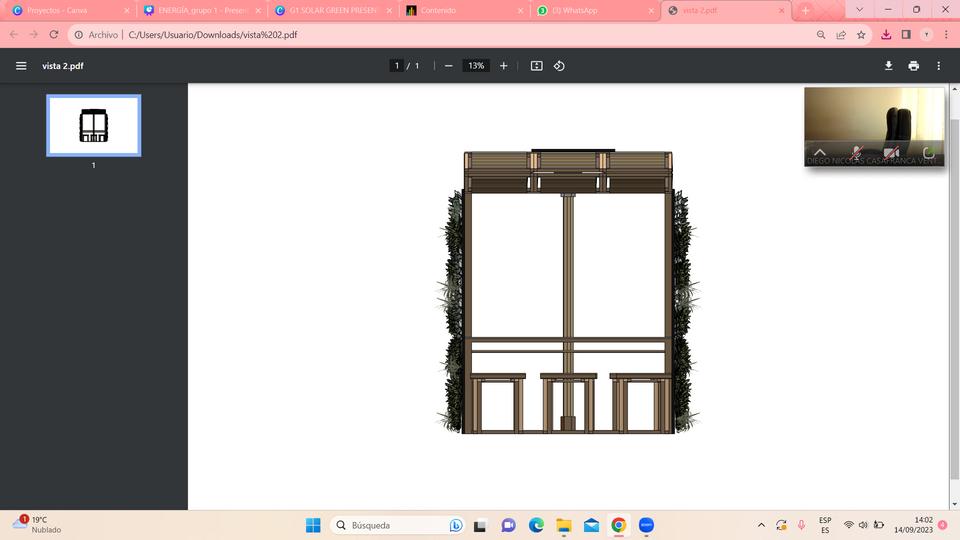
Task: Zoom in with the plus button
Action: click(x=503, y=66)
